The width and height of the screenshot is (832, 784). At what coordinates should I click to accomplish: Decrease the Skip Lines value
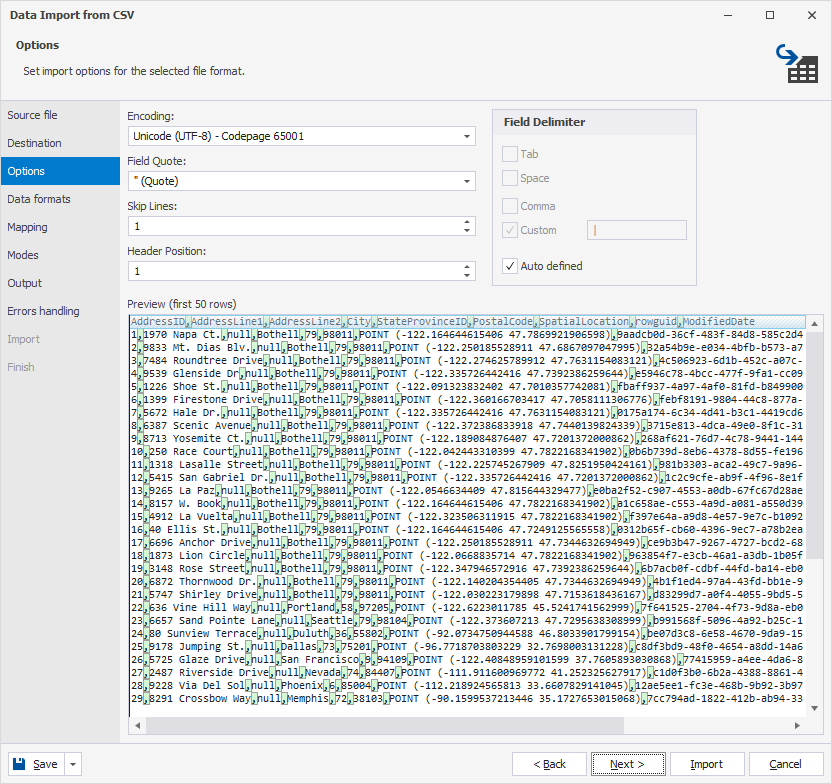[x=466, y=231]
